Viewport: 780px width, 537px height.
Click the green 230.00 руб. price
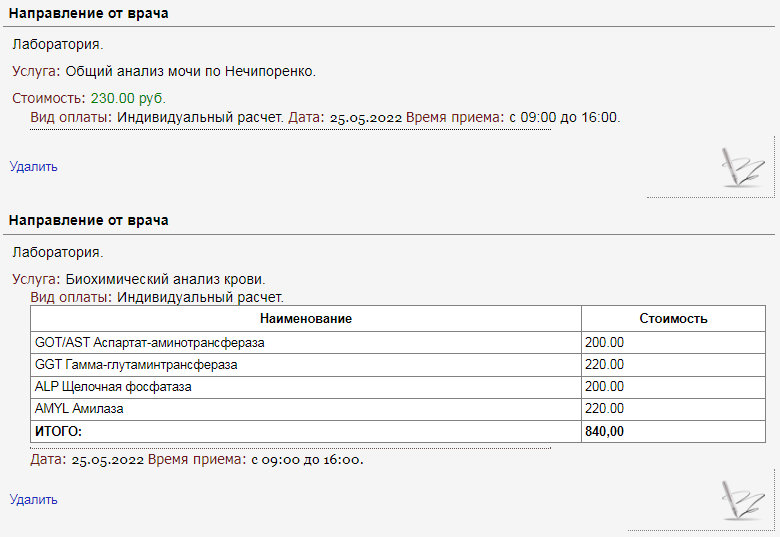click(x=128, y=98)
